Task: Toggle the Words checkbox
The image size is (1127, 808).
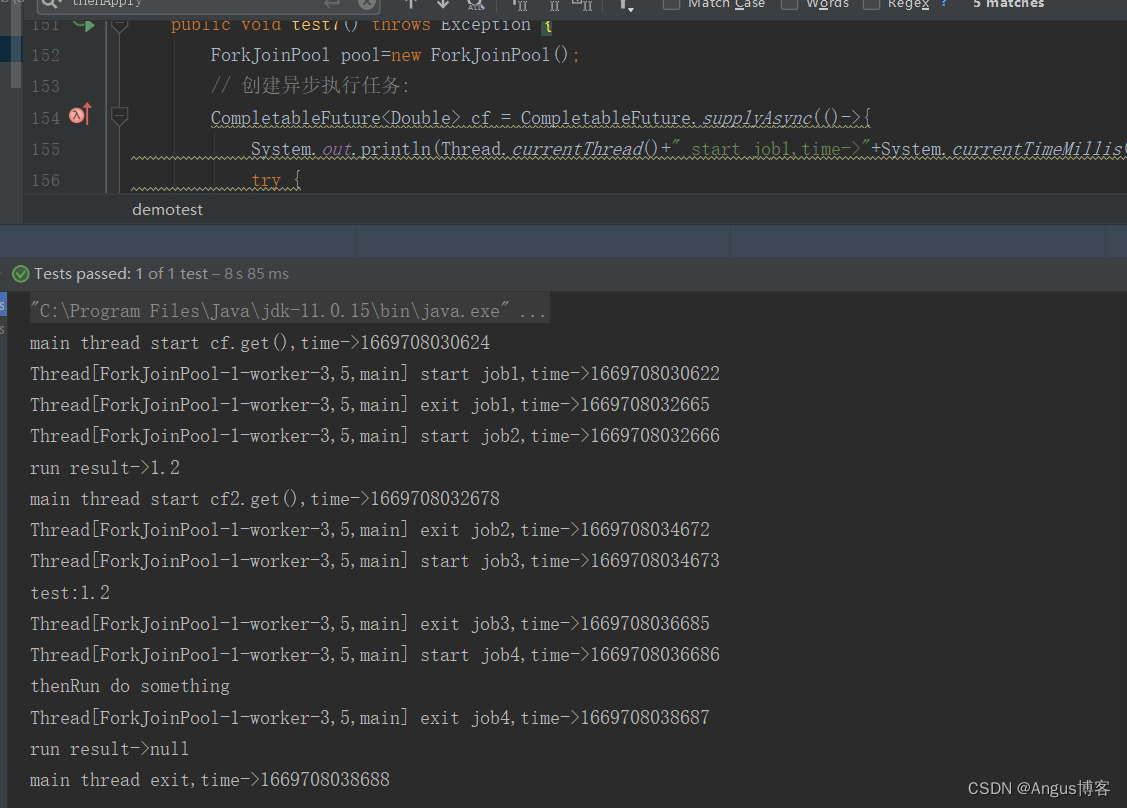Action: pos(789,4)
